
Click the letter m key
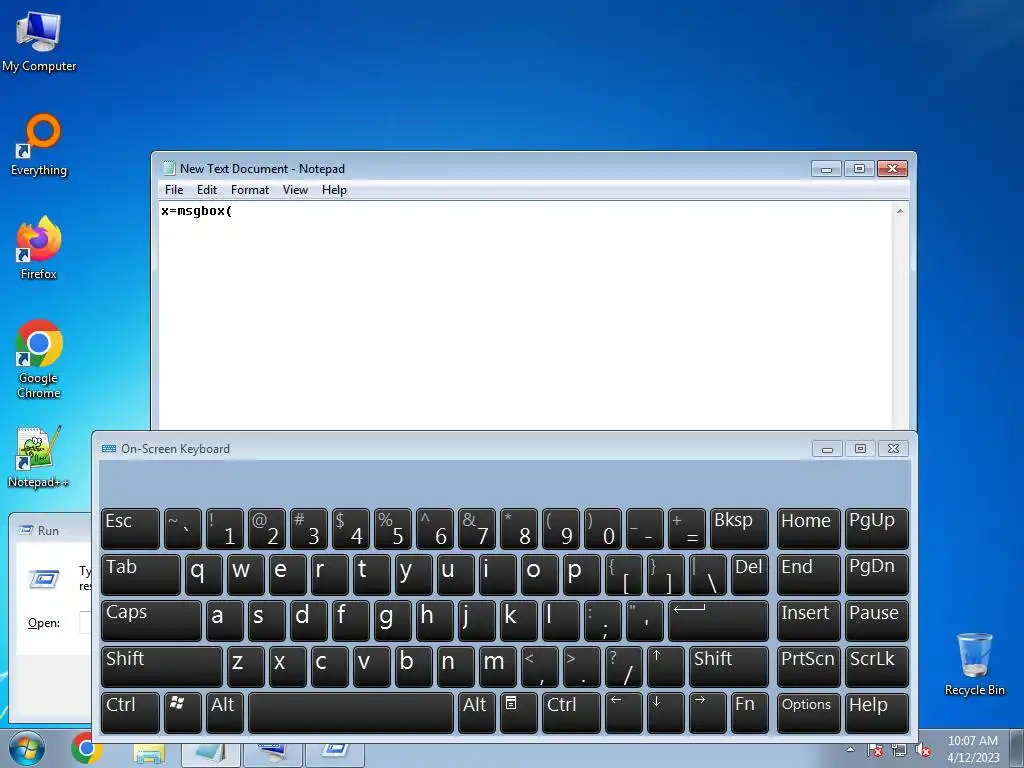(x=498, y=666)
